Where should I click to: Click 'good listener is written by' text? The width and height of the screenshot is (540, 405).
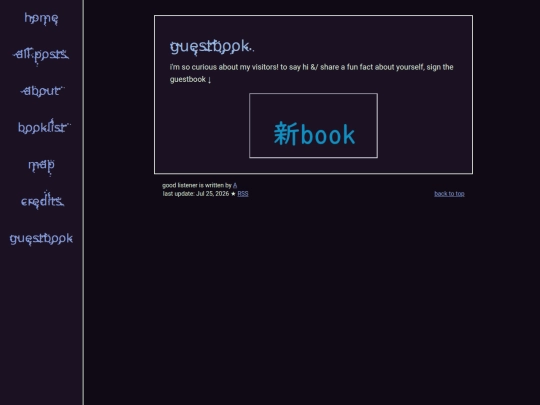tap(197, 185)
